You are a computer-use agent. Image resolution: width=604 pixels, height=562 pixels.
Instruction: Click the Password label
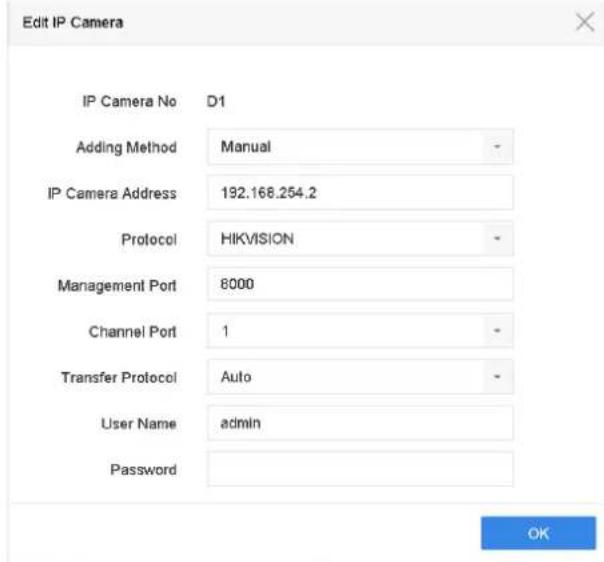143,470
